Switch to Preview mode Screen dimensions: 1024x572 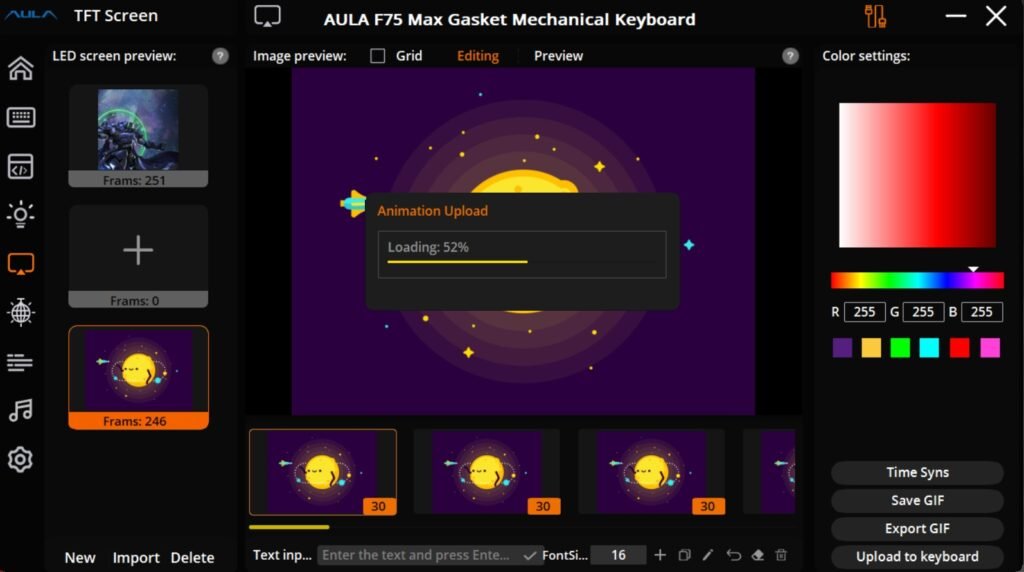coord(558,56)
